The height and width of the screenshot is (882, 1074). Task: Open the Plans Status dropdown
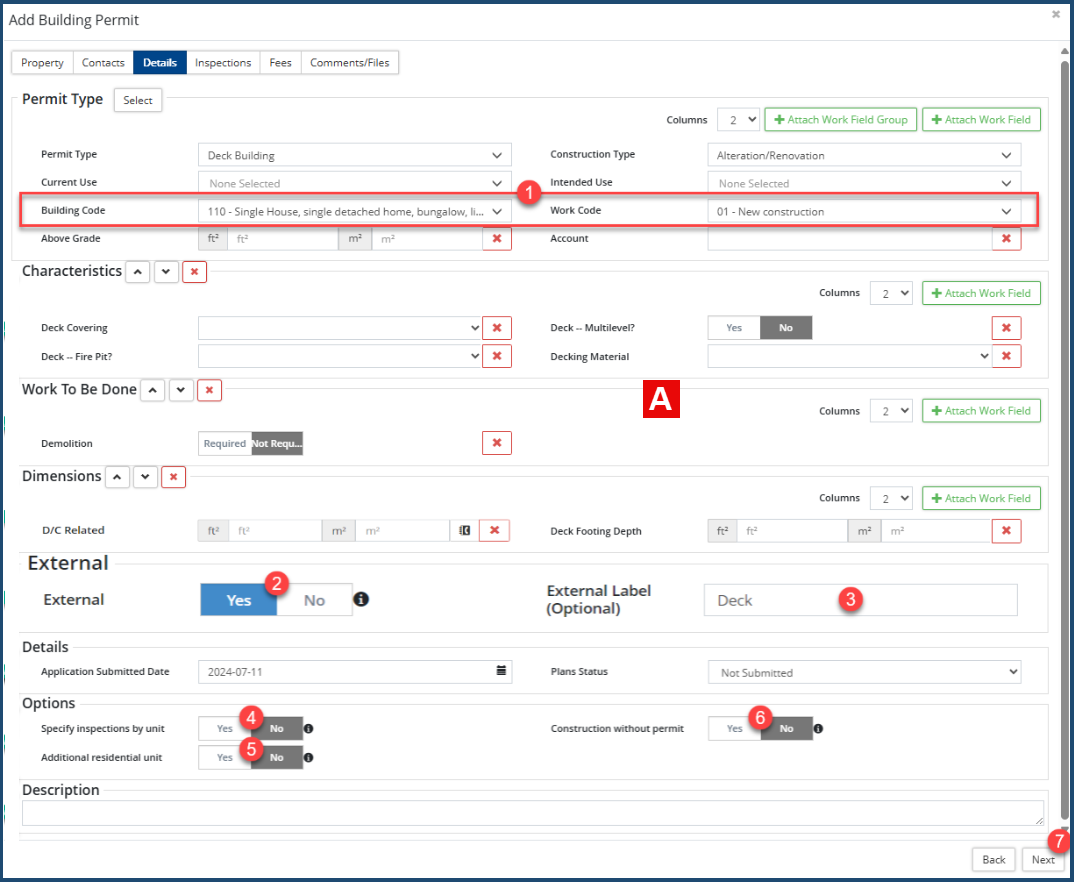point(864,672)
